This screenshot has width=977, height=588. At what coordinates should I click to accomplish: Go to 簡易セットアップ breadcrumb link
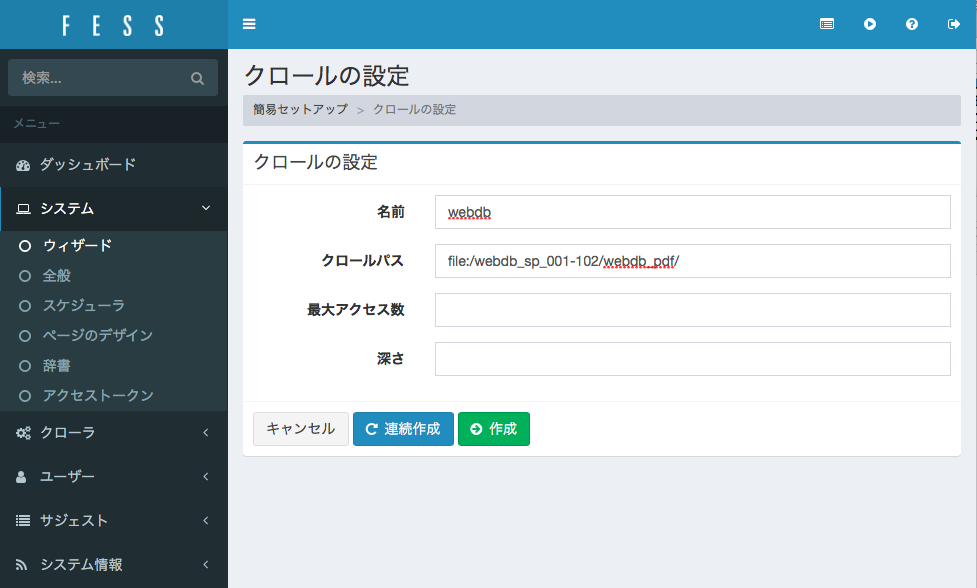pos(300,110)
